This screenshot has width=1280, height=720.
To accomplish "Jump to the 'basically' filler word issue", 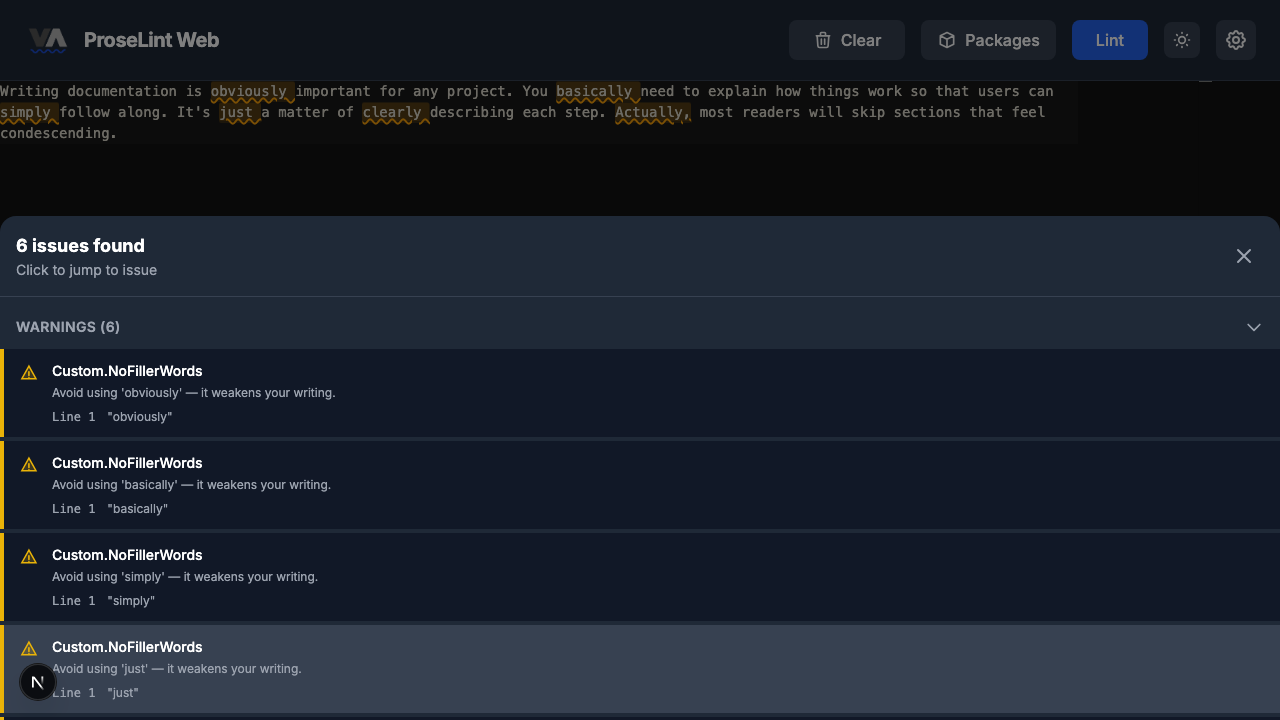I will point(640,485).
